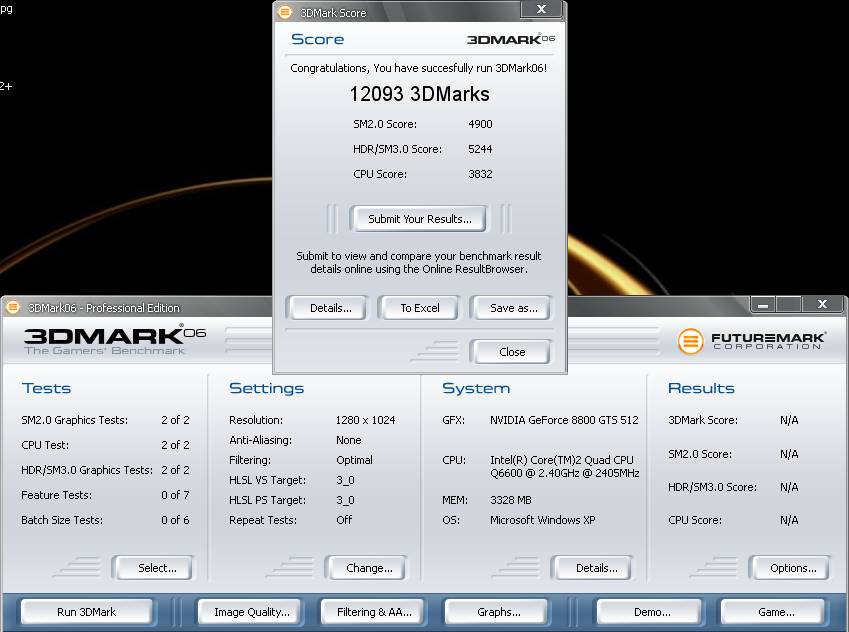Export results with To Excel button
849x632 pixels.
click(420, 308)
